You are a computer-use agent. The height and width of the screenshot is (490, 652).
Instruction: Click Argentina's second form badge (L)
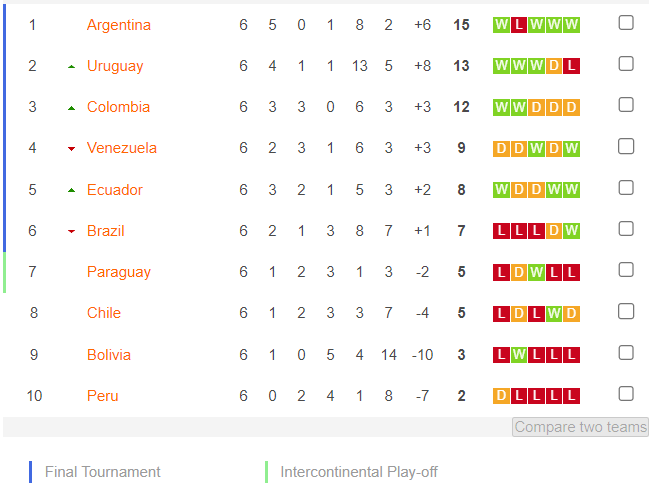point(519,25)
